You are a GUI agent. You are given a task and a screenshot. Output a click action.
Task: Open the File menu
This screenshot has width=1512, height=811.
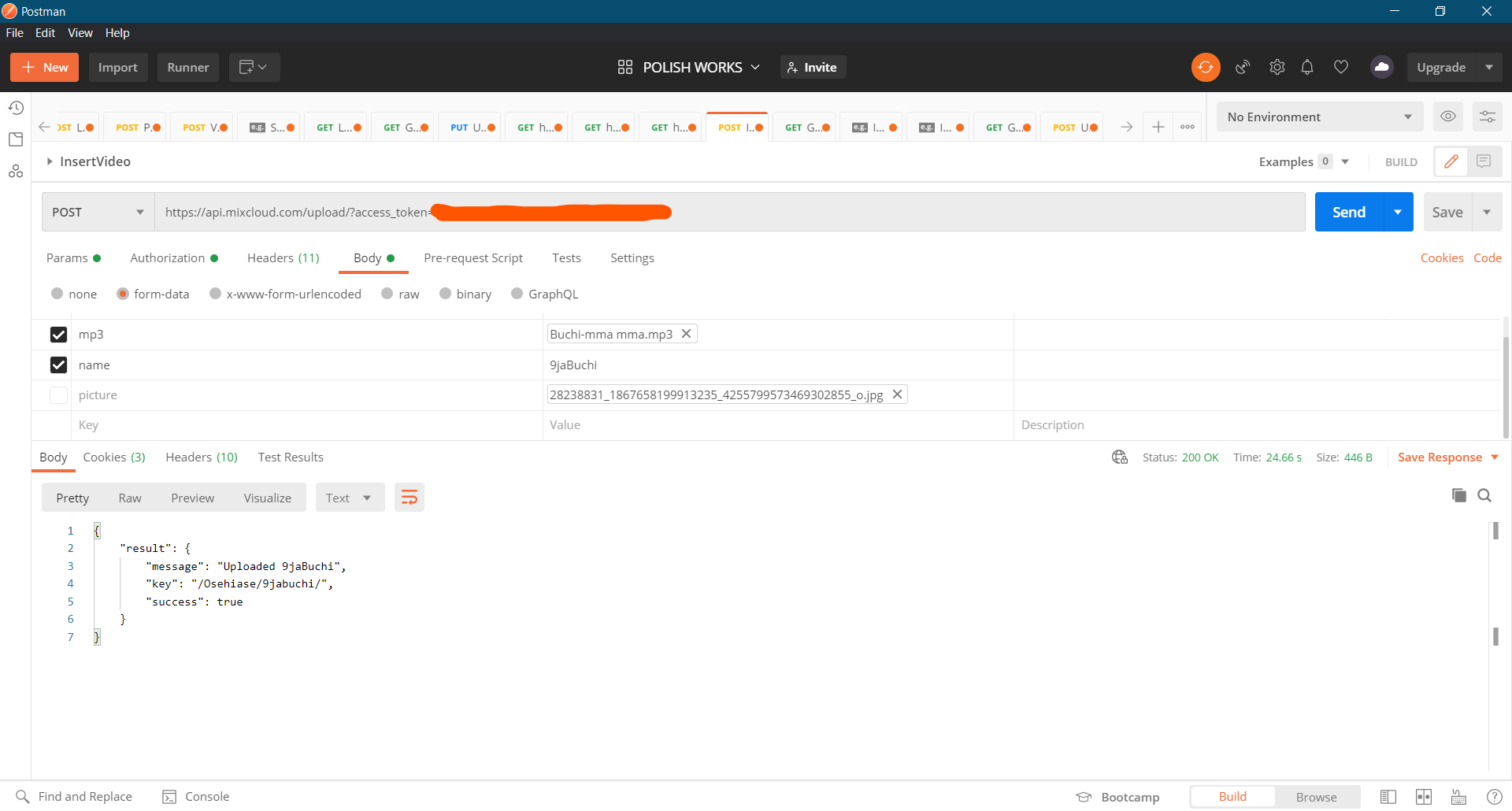click(15, 32)
